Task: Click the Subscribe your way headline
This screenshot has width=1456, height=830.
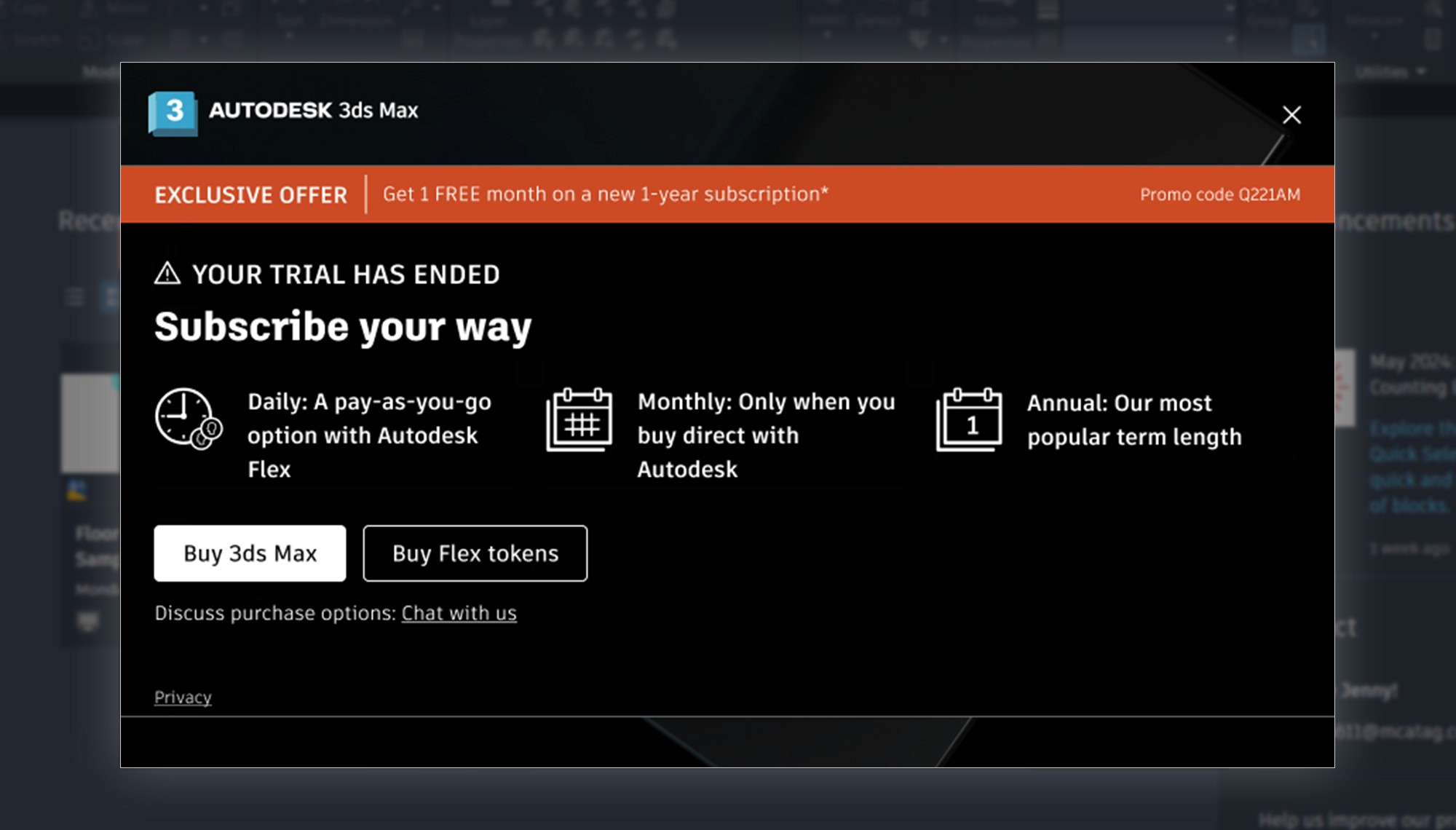Action: 343,326
